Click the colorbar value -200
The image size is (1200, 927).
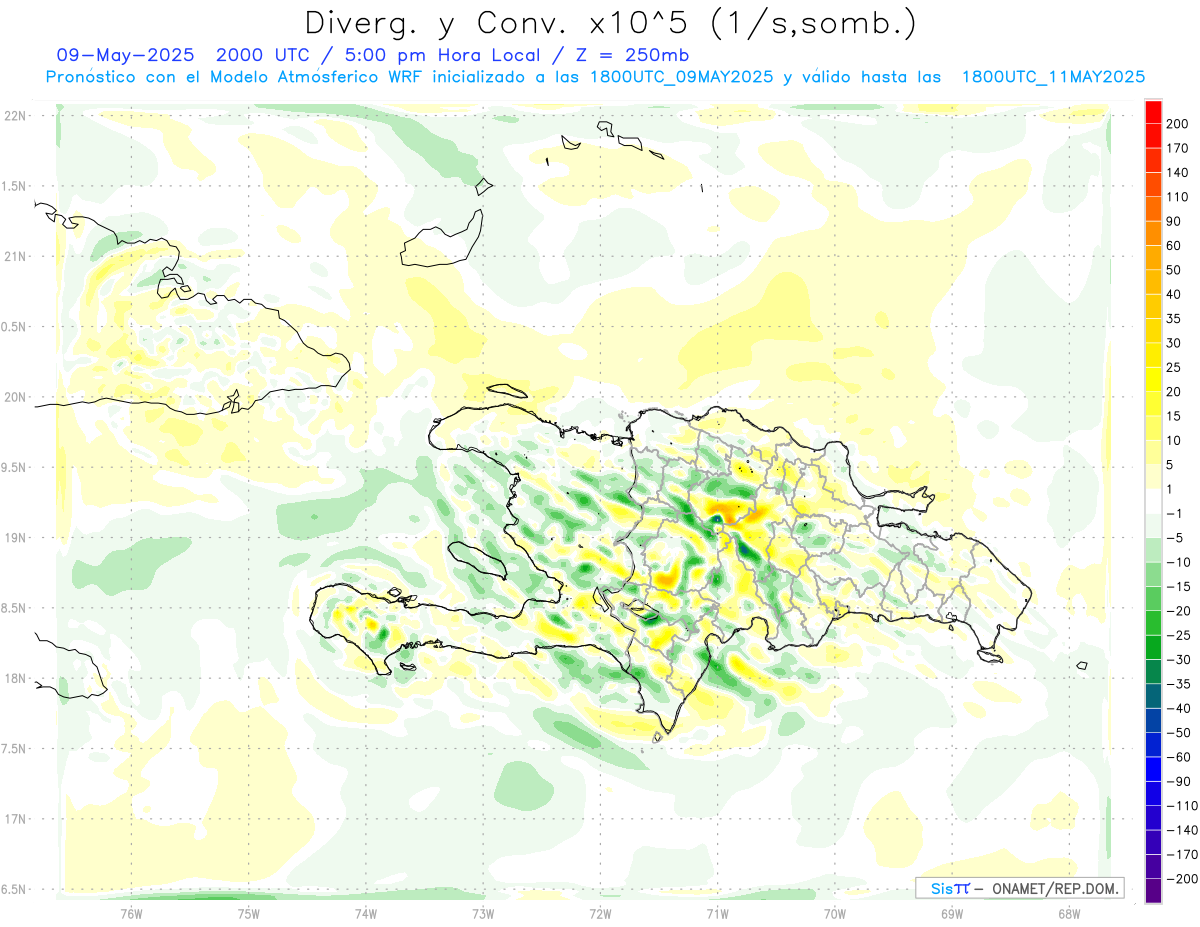coord(1182,879)
